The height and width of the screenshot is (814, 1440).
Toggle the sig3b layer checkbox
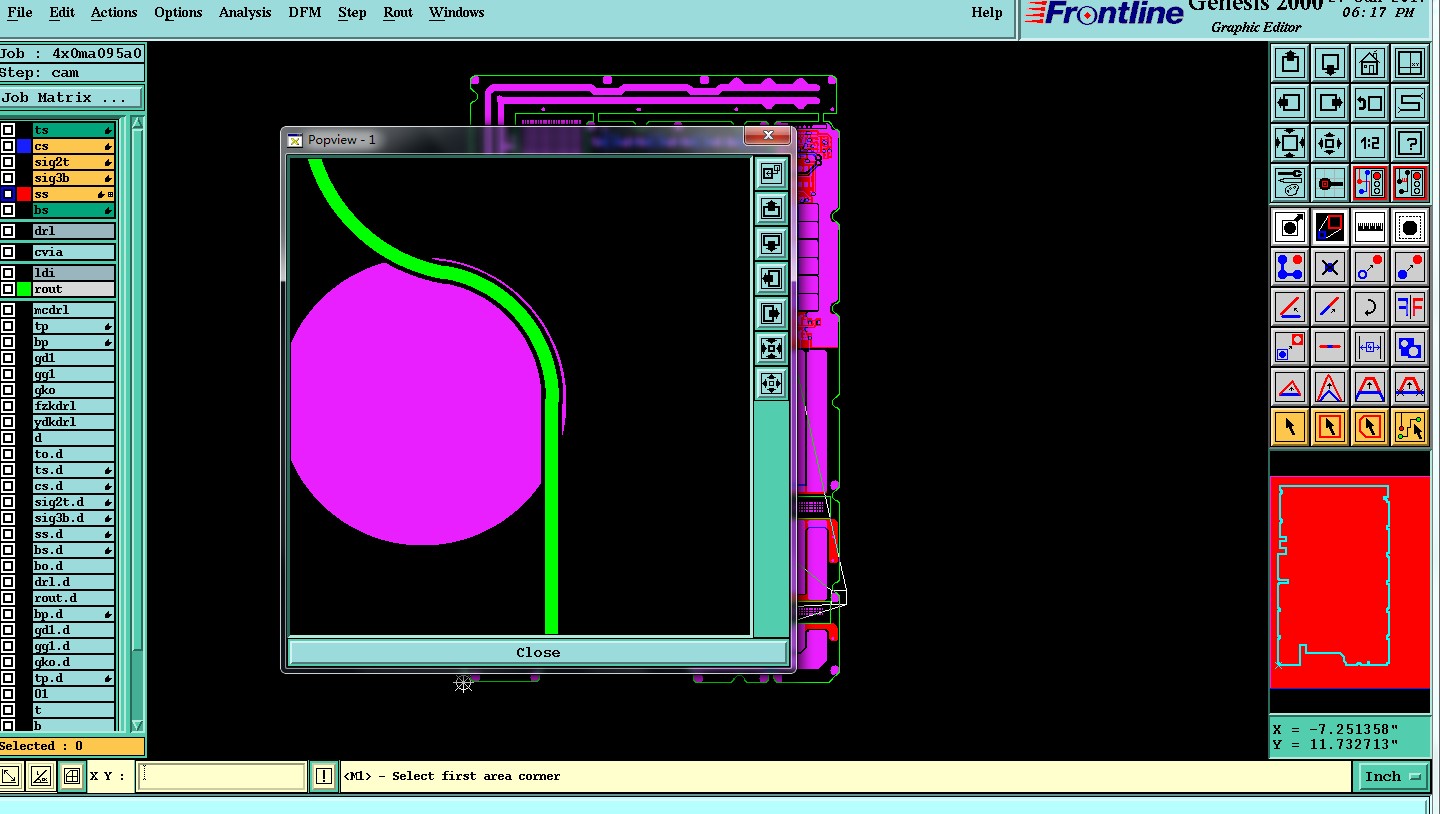[8, 178]
